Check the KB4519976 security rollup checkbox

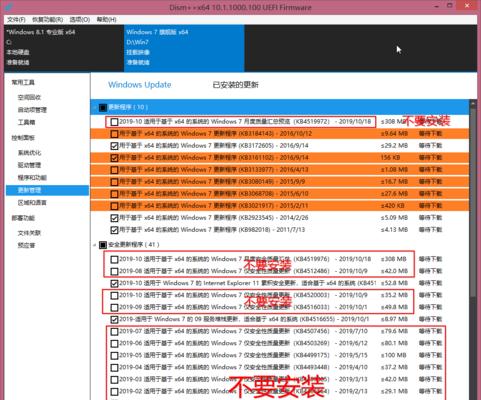114,259
